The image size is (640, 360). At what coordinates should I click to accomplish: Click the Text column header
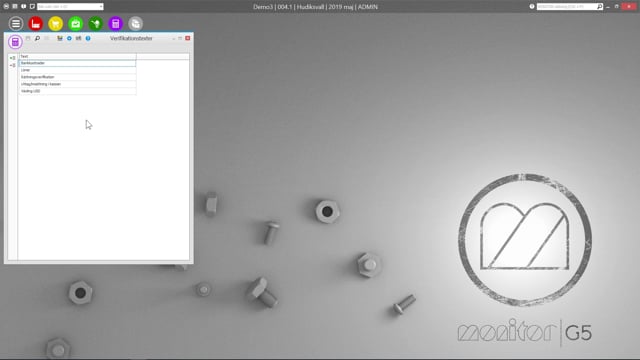(78, 56)
